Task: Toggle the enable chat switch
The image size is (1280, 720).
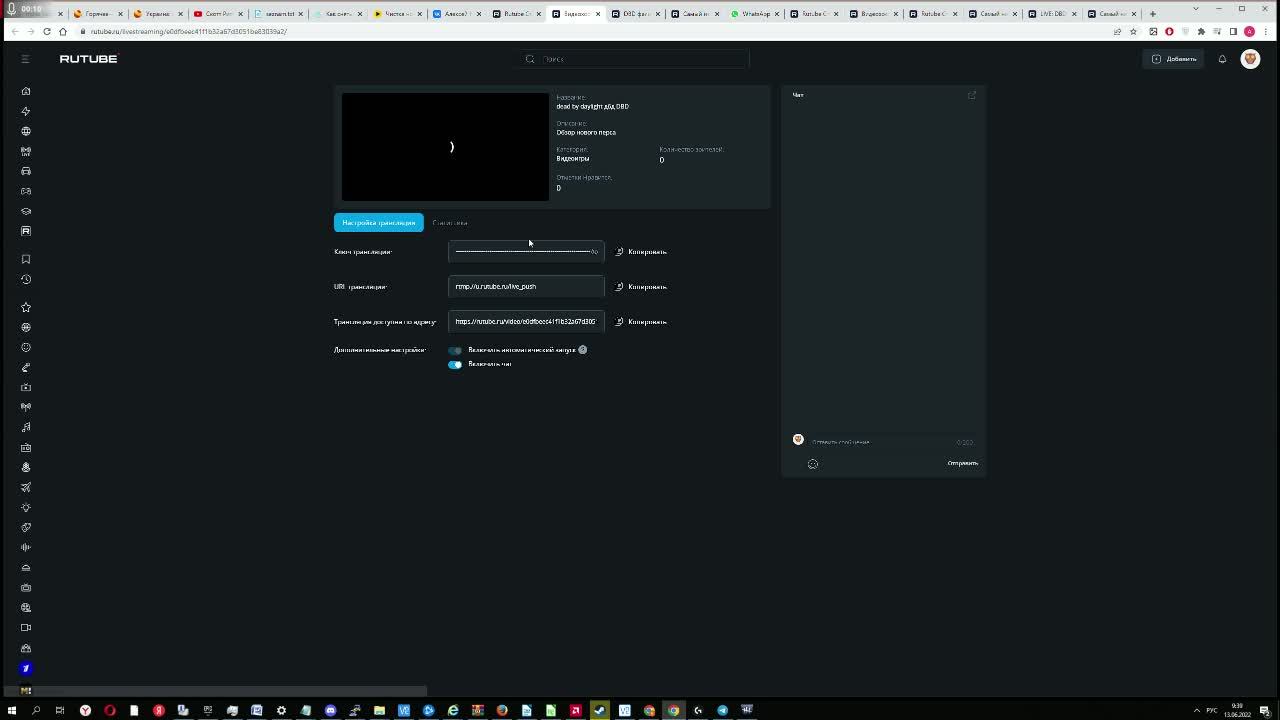Action: (x=455, y=364)
